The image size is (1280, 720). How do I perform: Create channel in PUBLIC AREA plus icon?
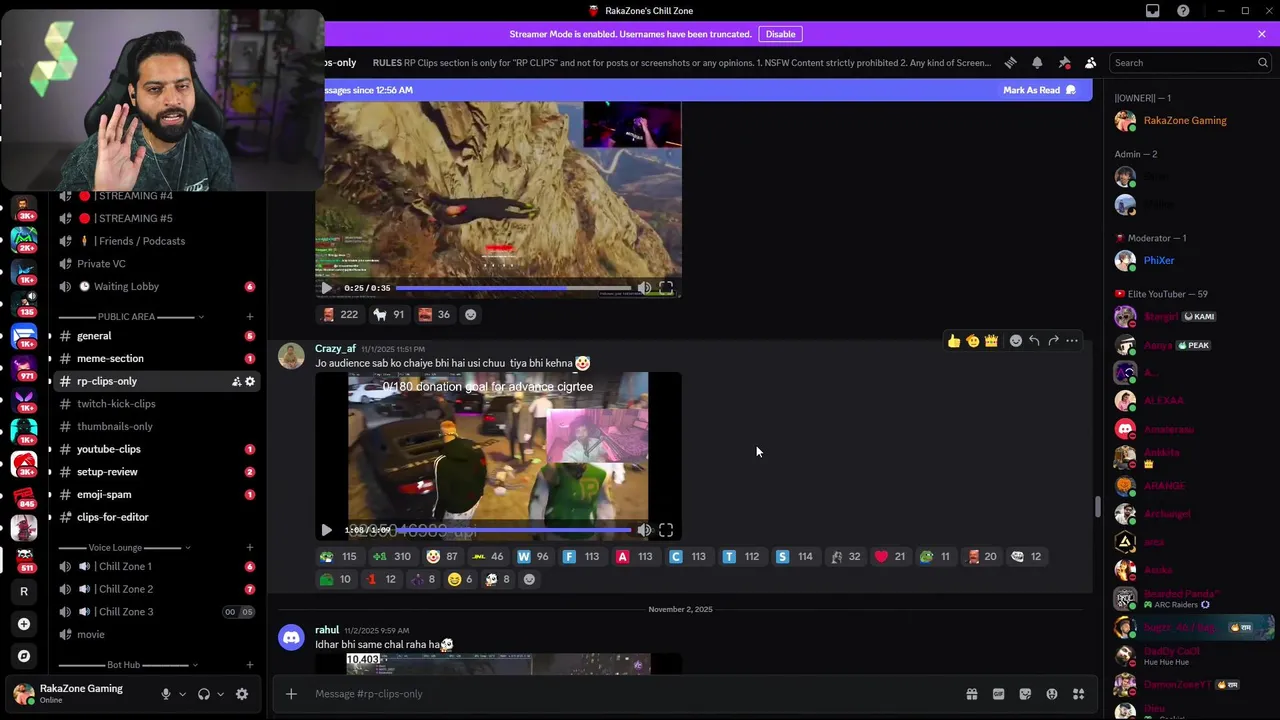(250, 317)
